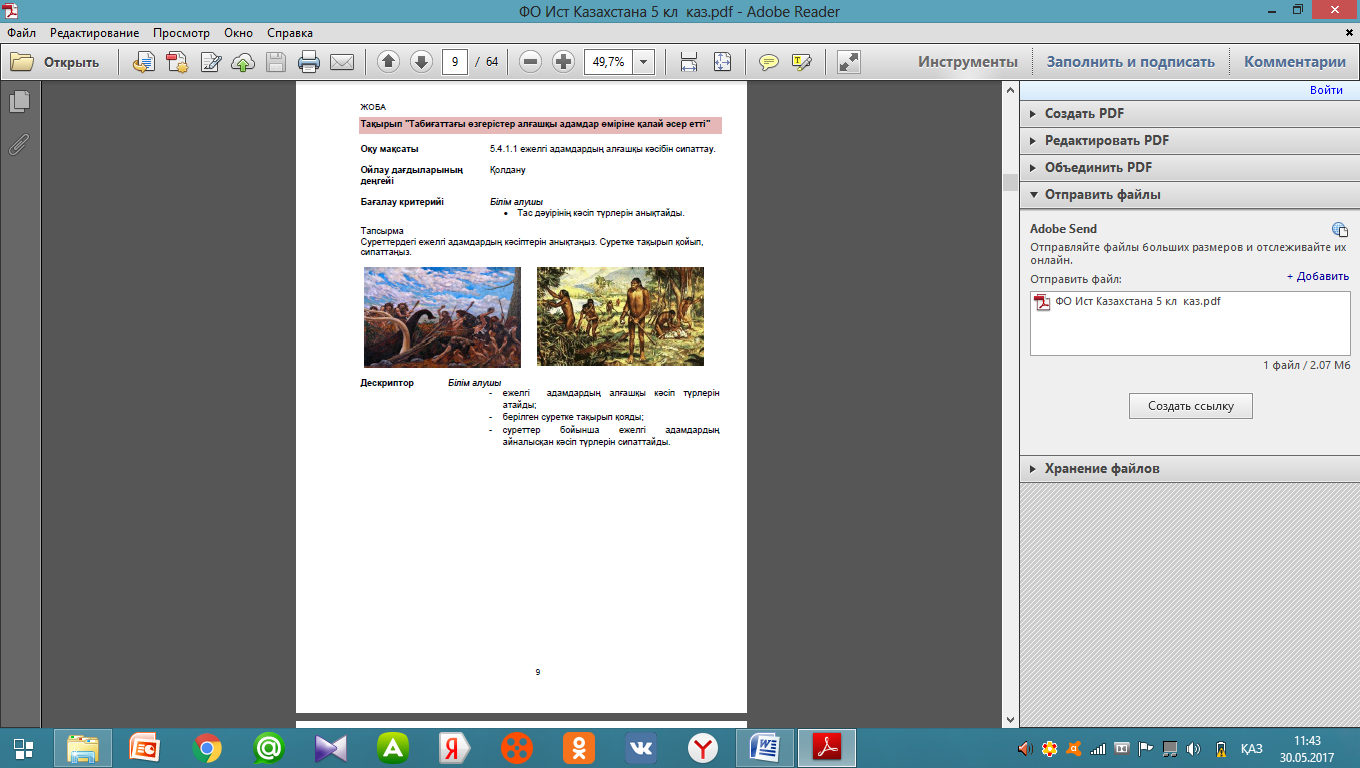Image resolution: width=1360 pixels, height=768 pixels.
Task: Click the Send by email envelope icon
Action: (x=342, y=62)
